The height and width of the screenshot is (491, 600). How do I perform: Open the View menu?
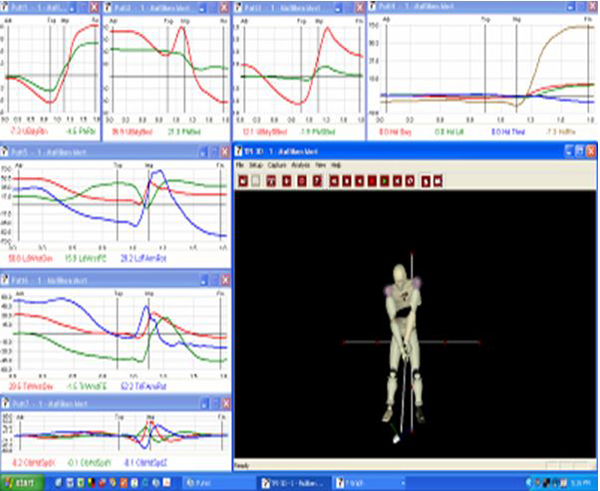coord(321,165)
